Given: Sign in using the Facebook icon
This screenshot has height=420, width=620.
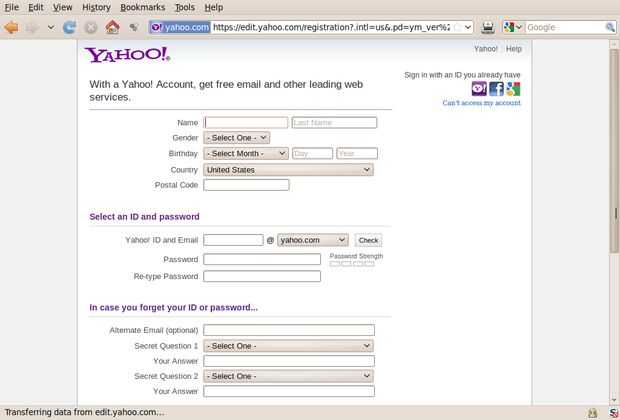Looking at the screenshot, I should [496, 89].
